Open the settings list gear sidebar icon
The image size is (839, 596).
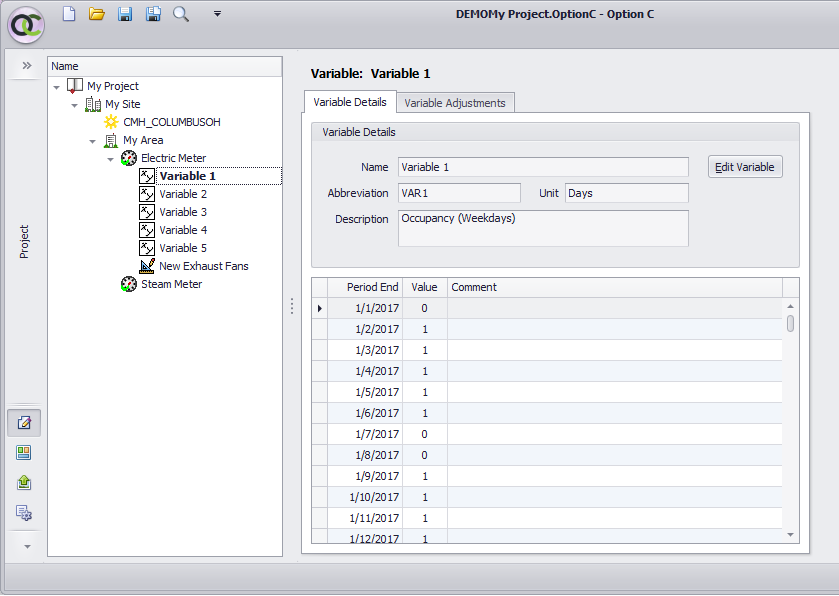(x=24, y=513)
